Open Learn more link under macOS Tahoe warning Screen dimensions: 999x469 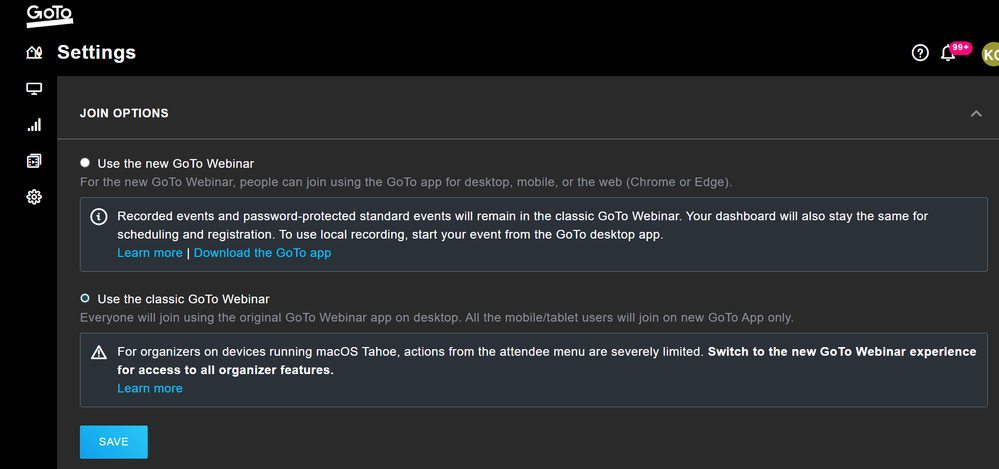pos(149,388)
